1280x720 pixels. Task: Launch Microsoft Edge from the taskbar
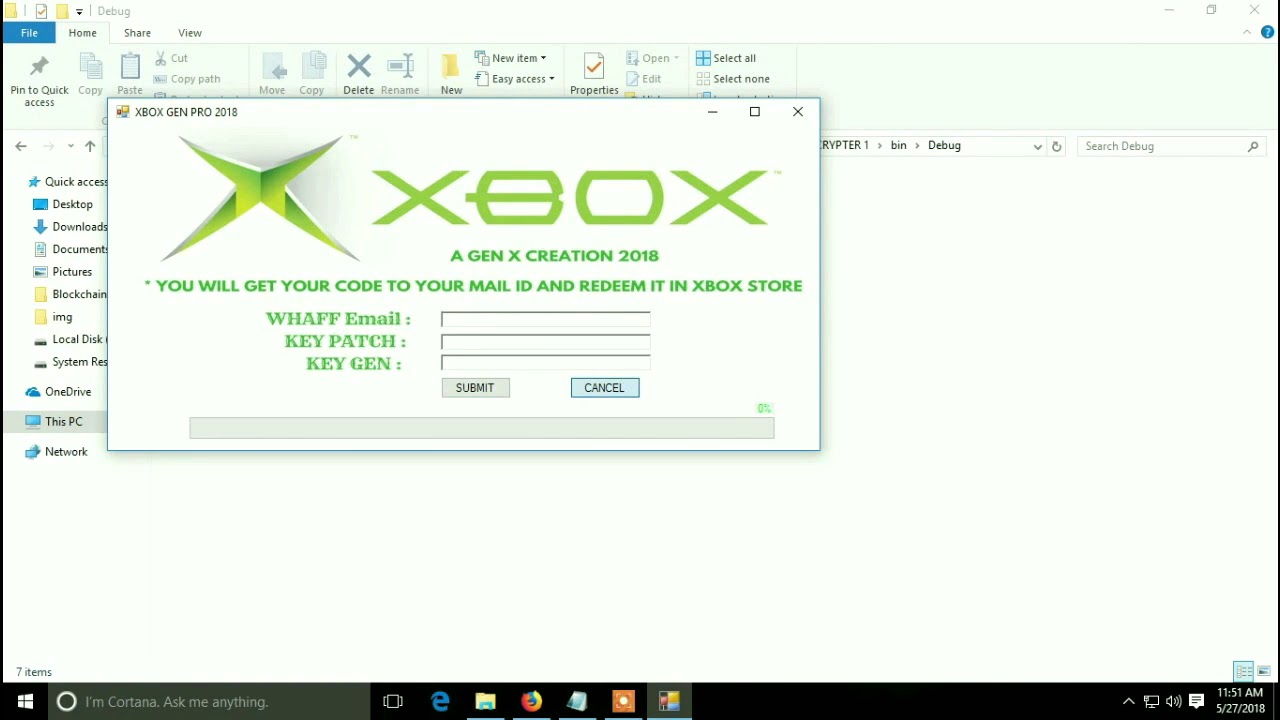coord(440,701)
